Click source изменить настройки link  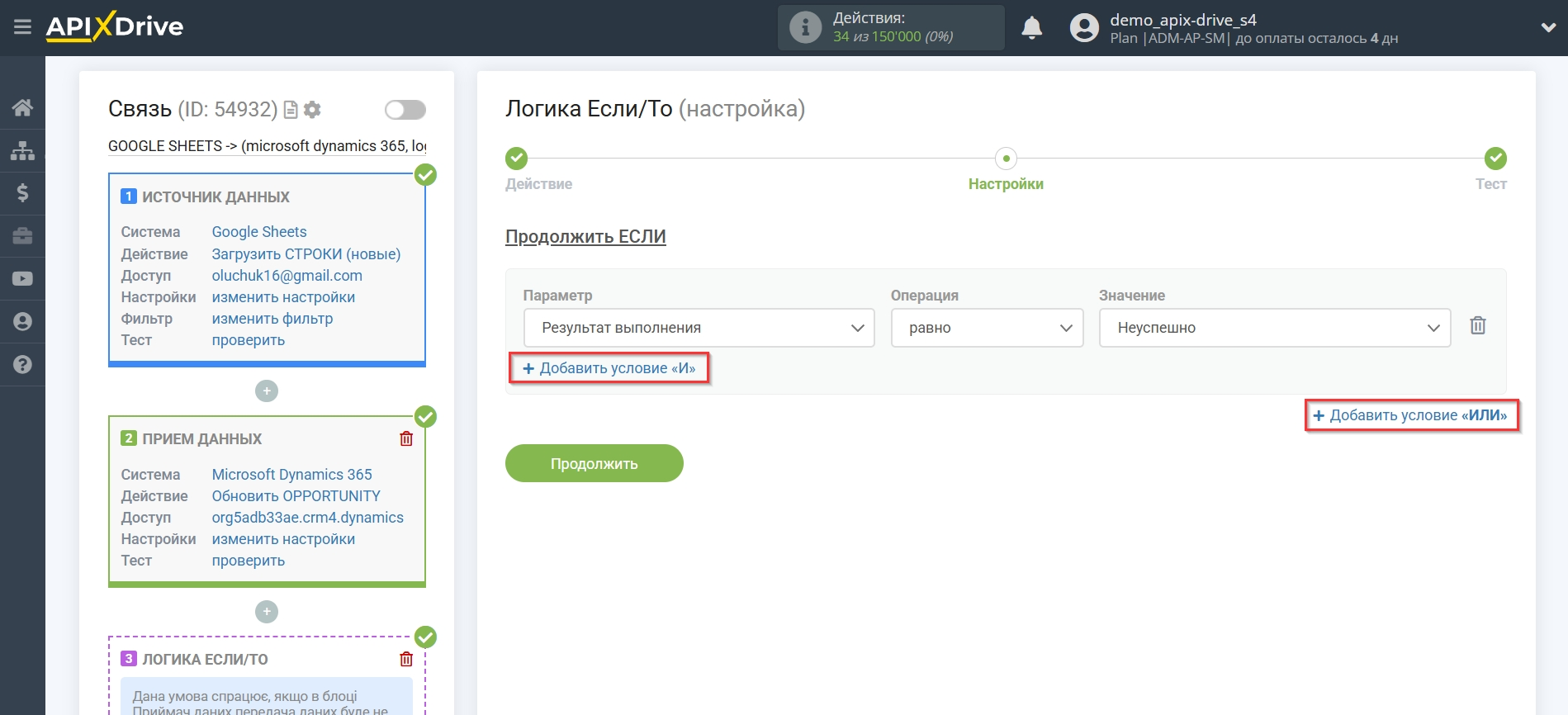tap(283, 297)
